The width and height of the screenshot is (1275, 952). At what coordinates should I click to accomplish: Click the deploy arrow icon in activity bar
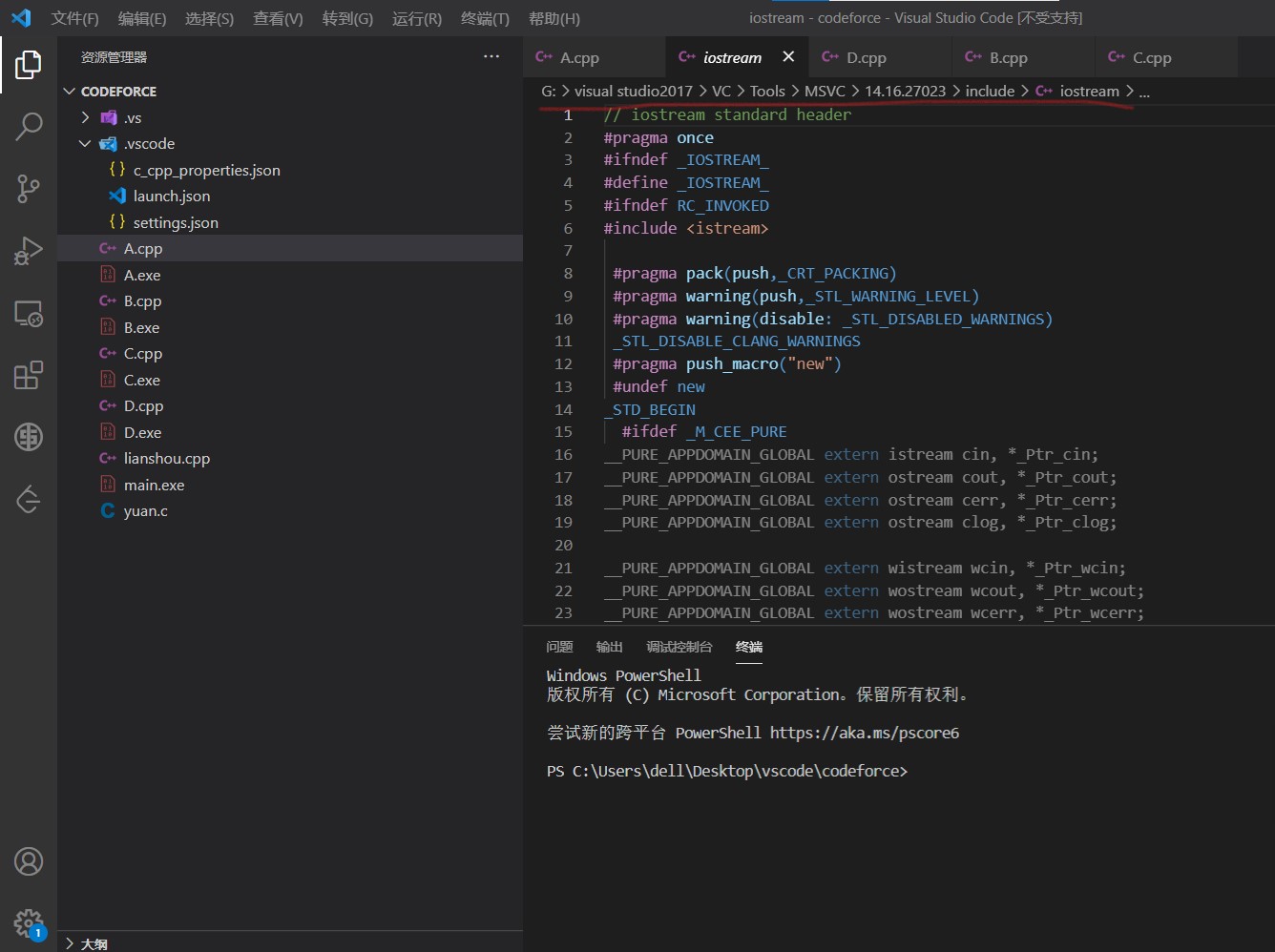tap(29, 499)
